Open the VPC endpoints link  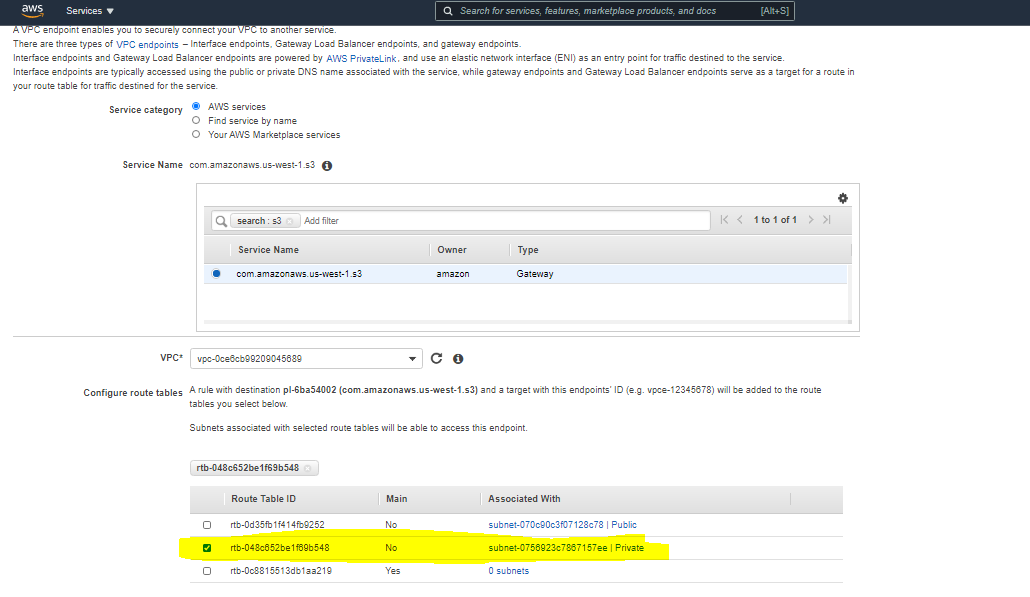[147, 45]
